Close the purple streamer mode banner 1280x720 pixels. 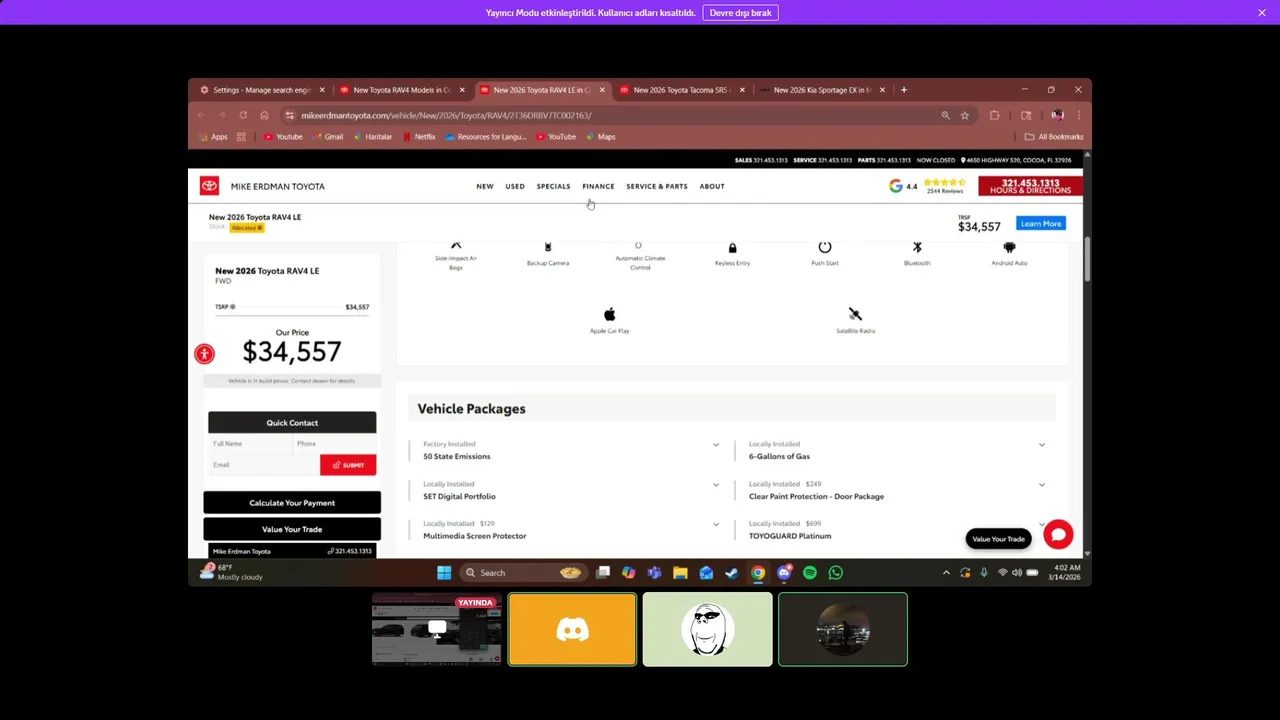click(x=1262, y=13)
